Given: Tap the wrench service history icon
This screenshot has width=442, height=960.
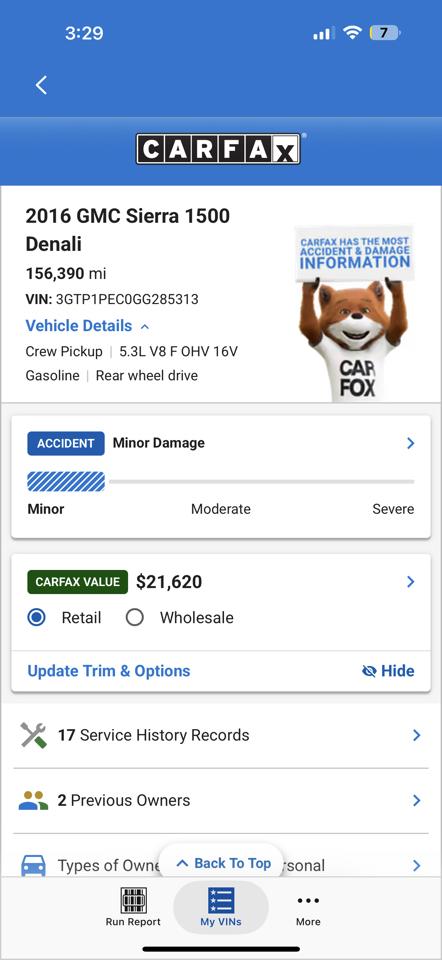Looking at the screenshot, I should tap(33, 735).
